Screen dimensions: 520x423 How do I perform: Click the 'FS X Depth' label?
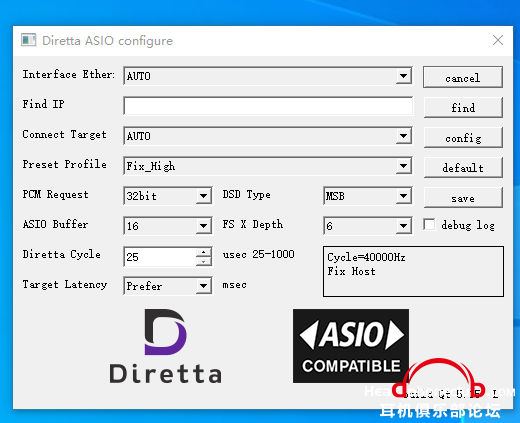pos(253,224)
